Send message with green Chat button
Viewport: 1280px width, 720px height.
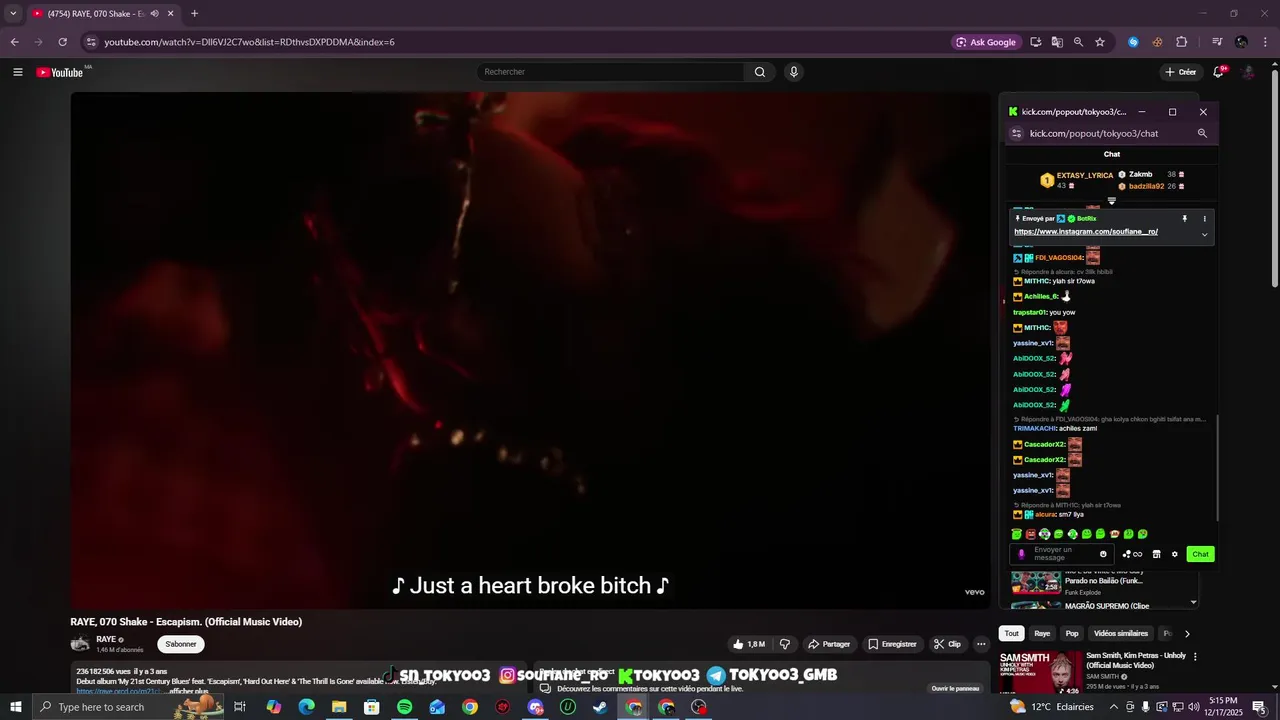click(x=1200, y=554)
